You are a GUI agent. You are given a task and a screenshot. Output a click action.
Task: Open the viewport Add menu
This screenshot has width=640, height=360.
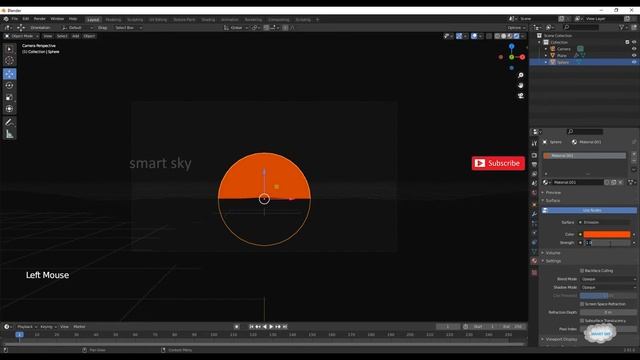[76, 36]
